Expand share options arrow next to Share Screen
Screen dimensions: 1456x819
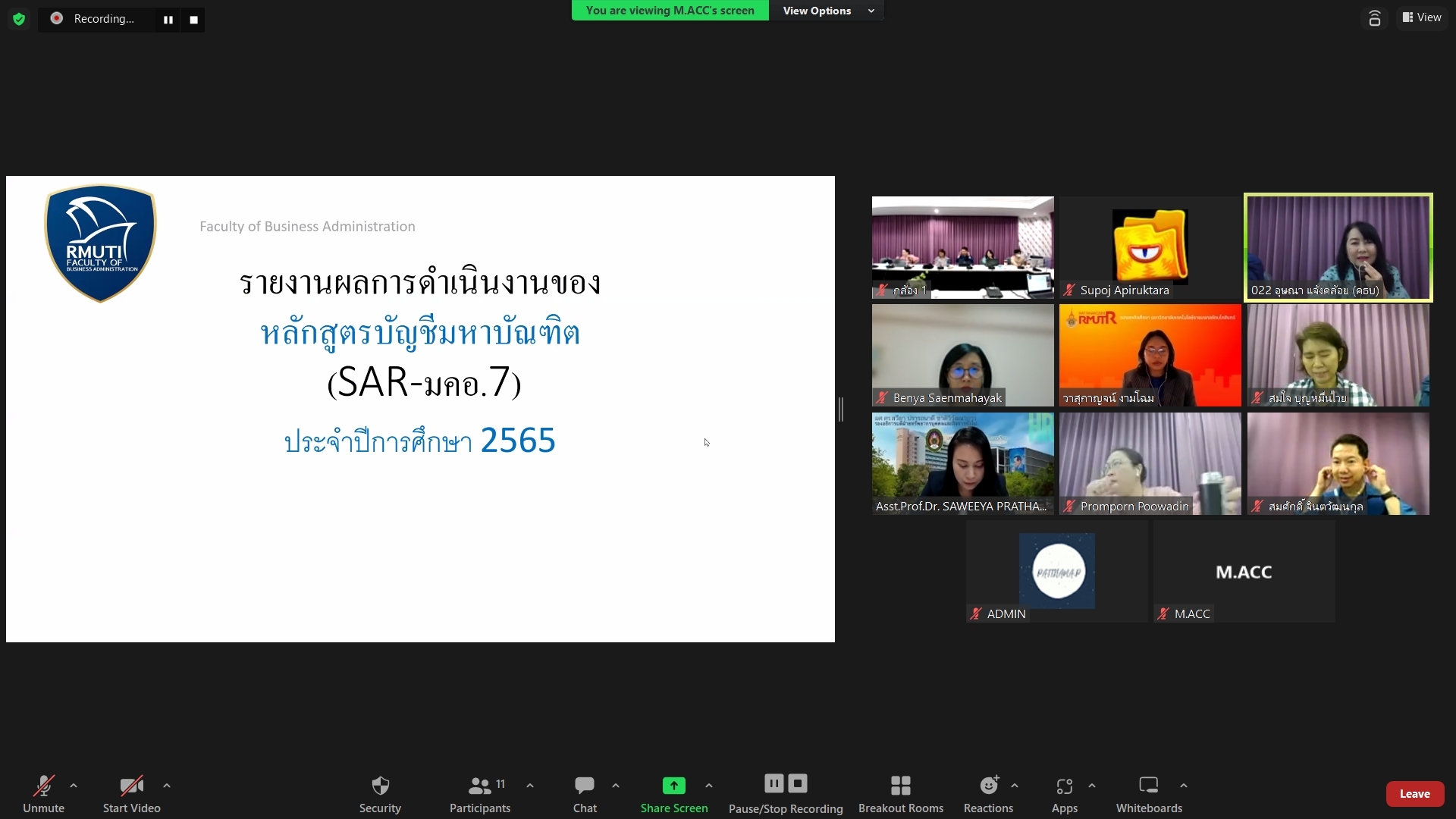(709, 786)
